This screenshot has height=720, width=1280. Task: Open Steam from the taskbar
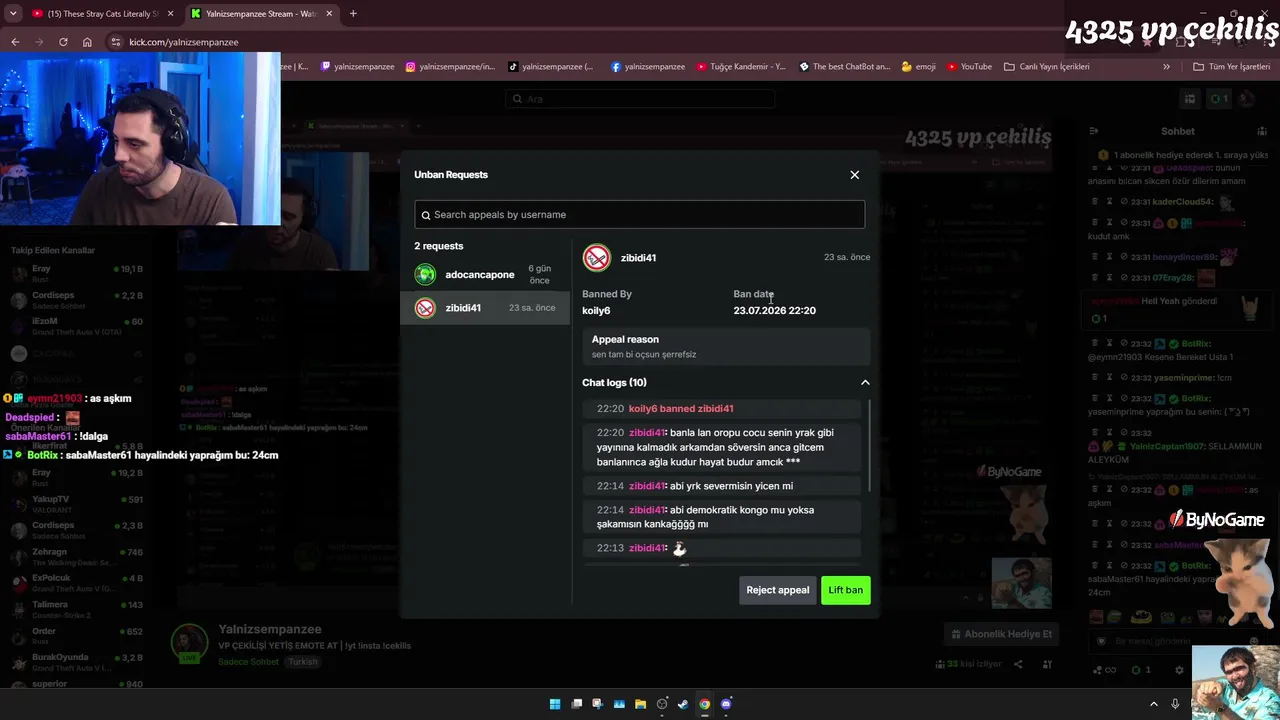click(x=683, y=704)
